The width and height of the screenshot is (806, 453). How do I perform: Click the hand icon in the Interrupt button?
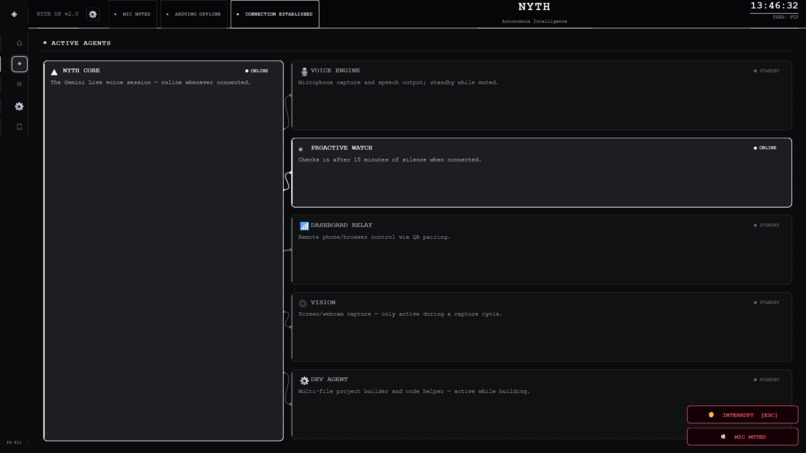coord(711,414)
